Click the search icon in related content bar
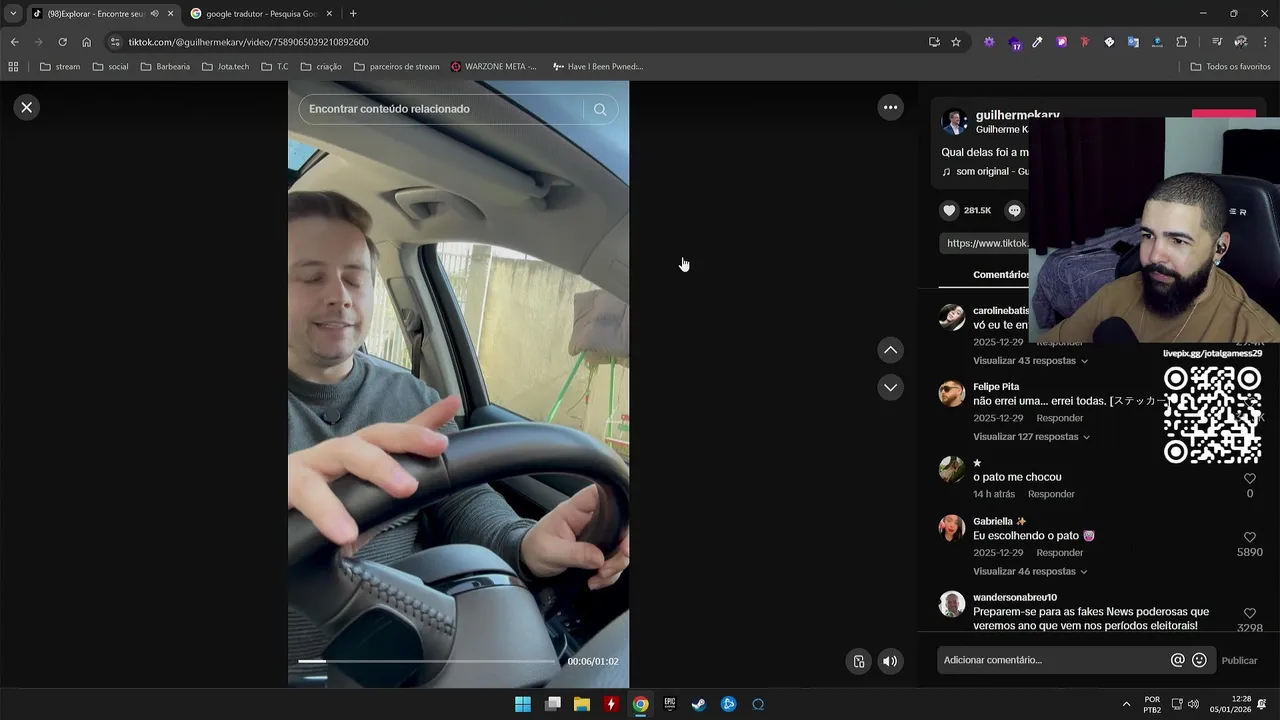Image resolution: width=1280 pixels, height=720 pixels. pos(600,109)
